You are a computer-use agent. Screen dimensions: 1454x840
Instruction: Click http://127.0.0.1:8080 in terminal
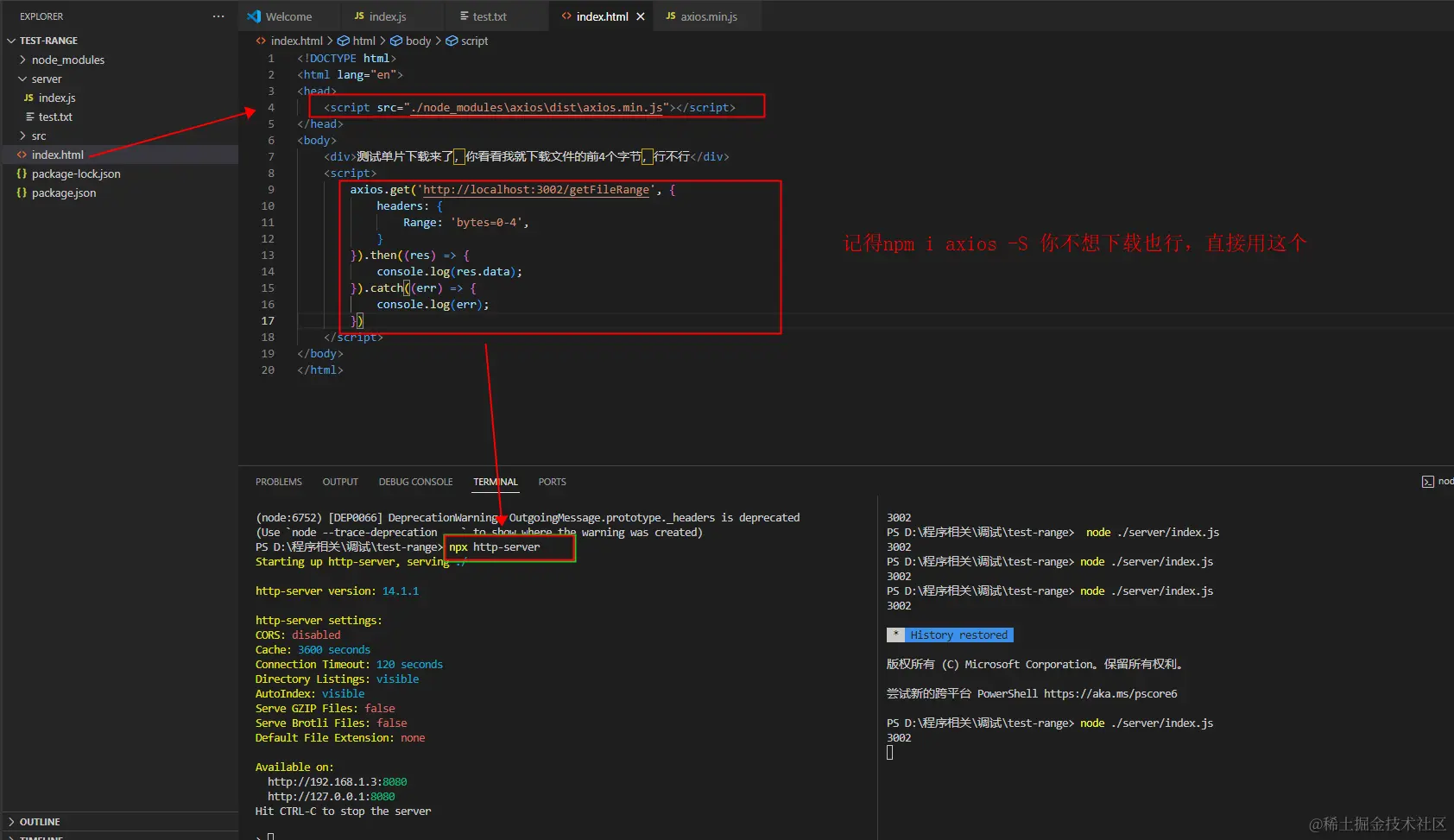tap(332, 797)
